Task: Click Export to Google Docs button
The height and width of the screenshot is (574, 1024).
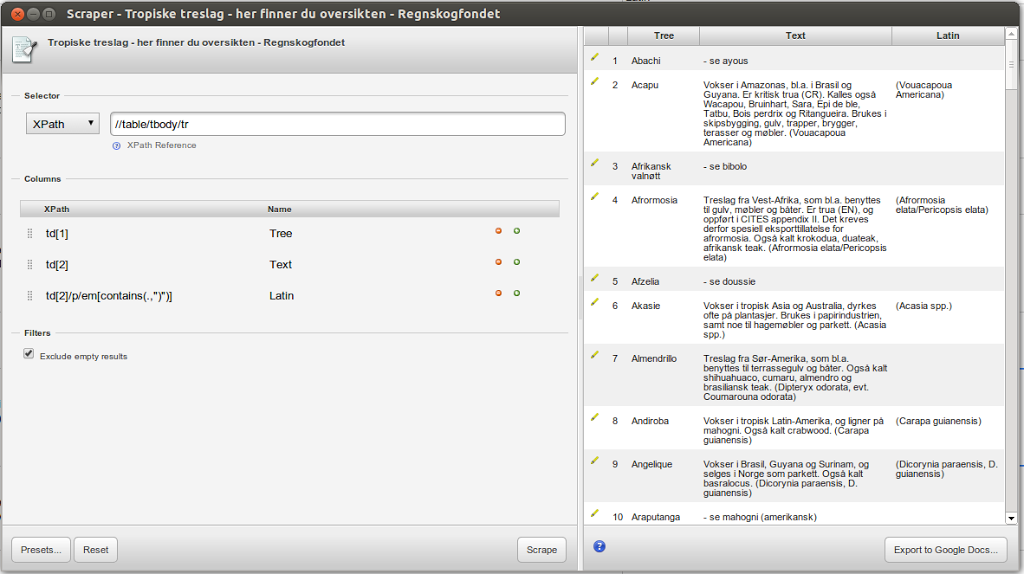Action: [x=945, y=550]
